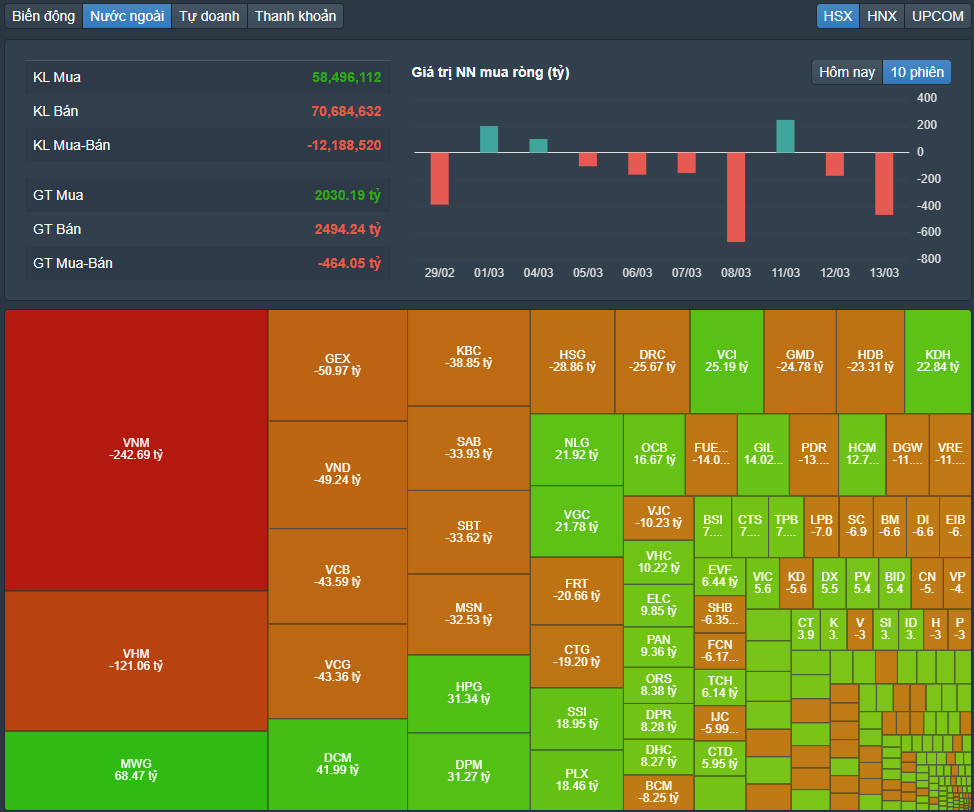
Task: Select the 10 phiên chart range
Action: click(x=917, y=72)
